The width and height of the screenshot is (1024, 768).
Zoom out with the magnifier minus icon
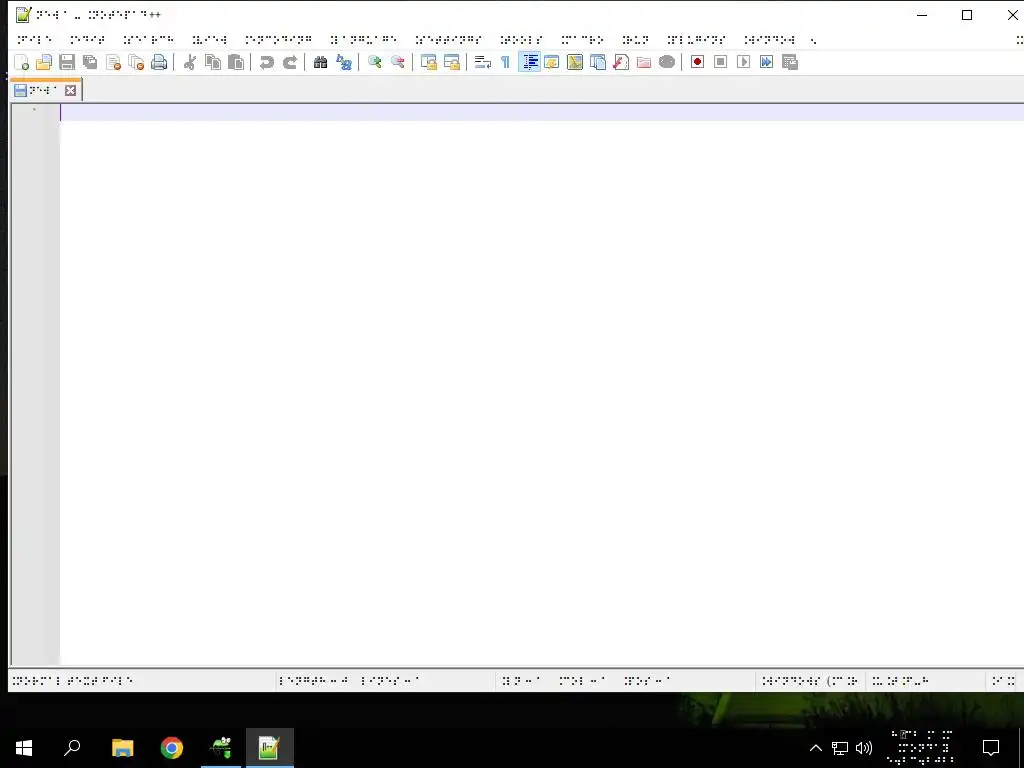coord(397,62)
